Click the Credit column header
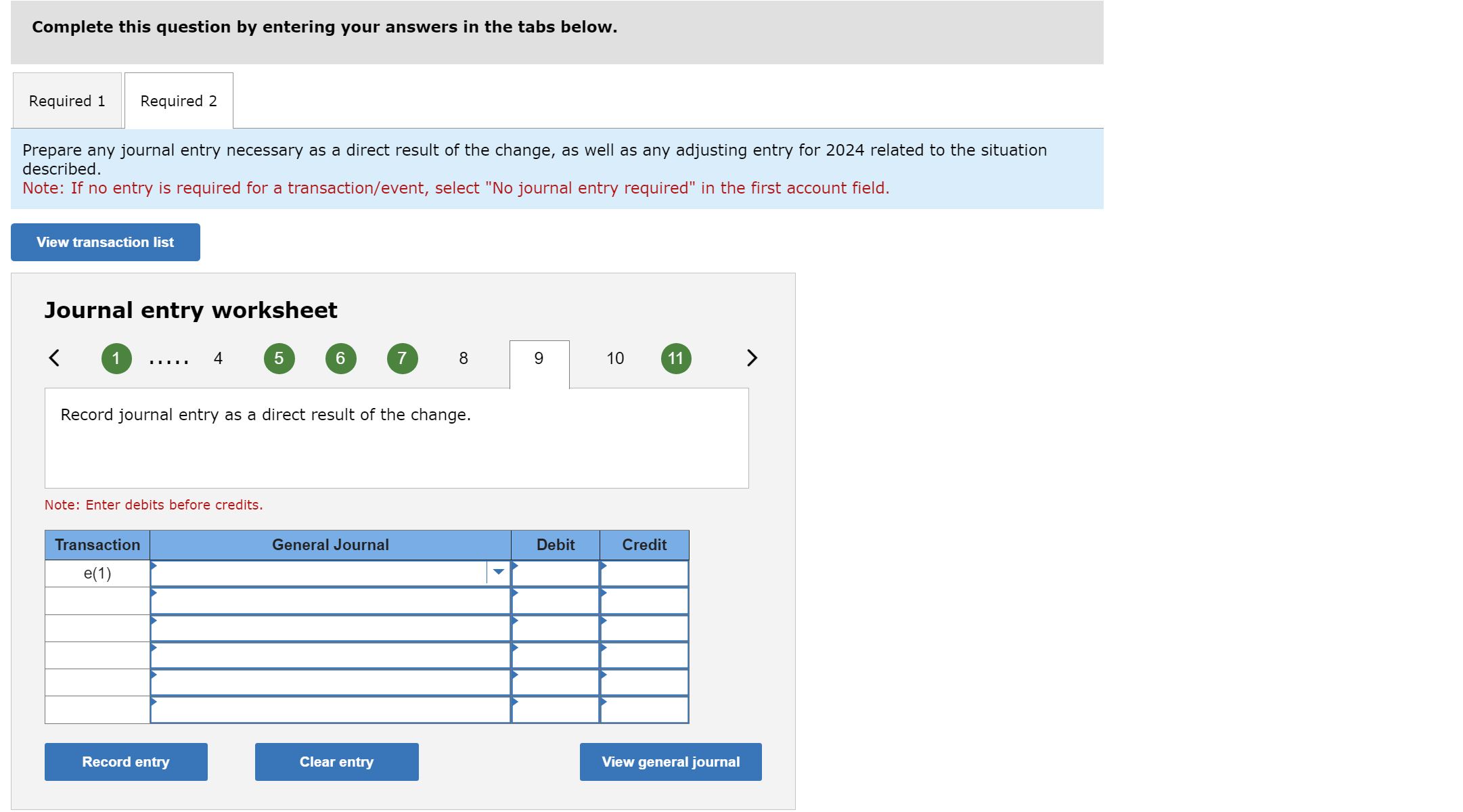 (x=644, y=545)
